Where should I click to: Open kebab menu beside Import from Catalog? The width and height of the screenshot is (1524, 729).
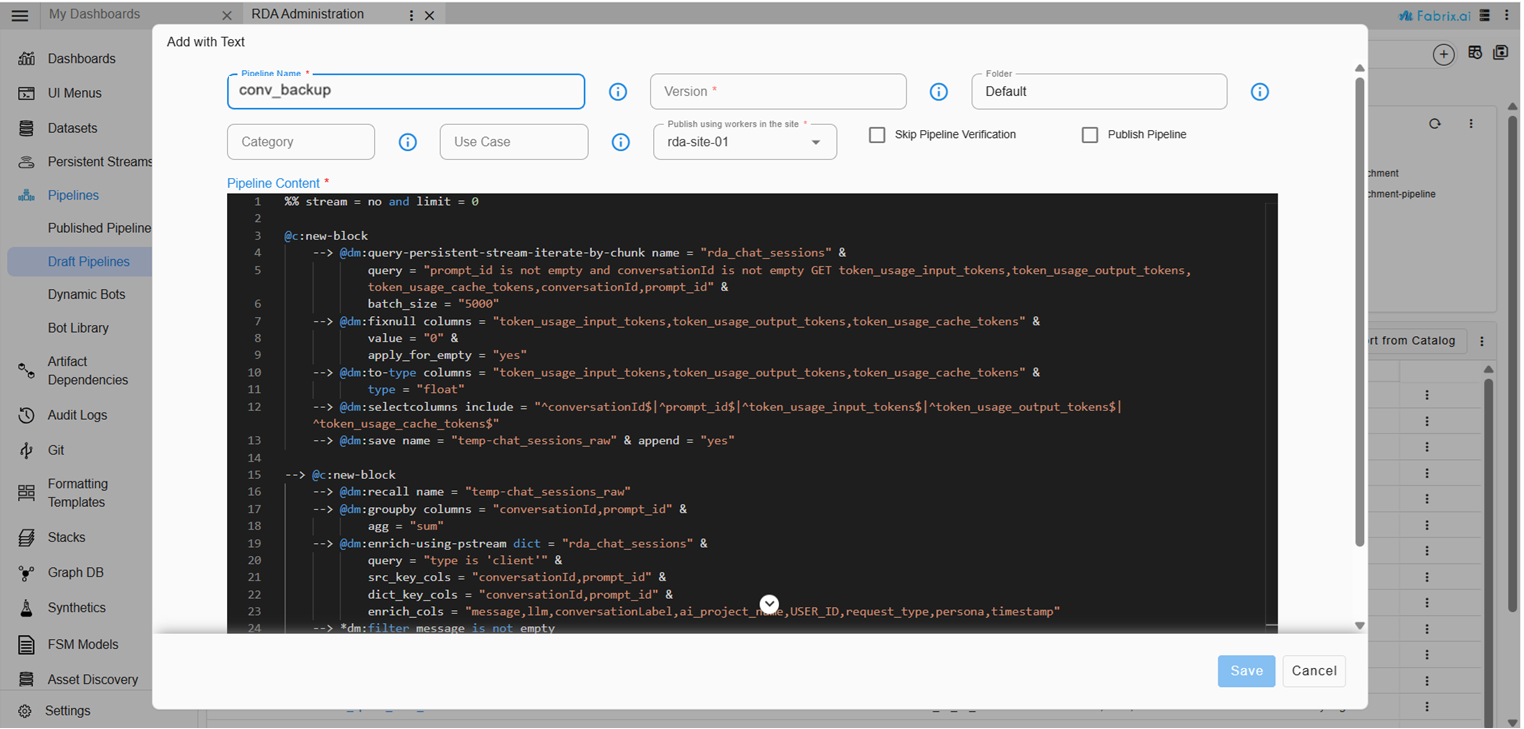point(1482,341)
